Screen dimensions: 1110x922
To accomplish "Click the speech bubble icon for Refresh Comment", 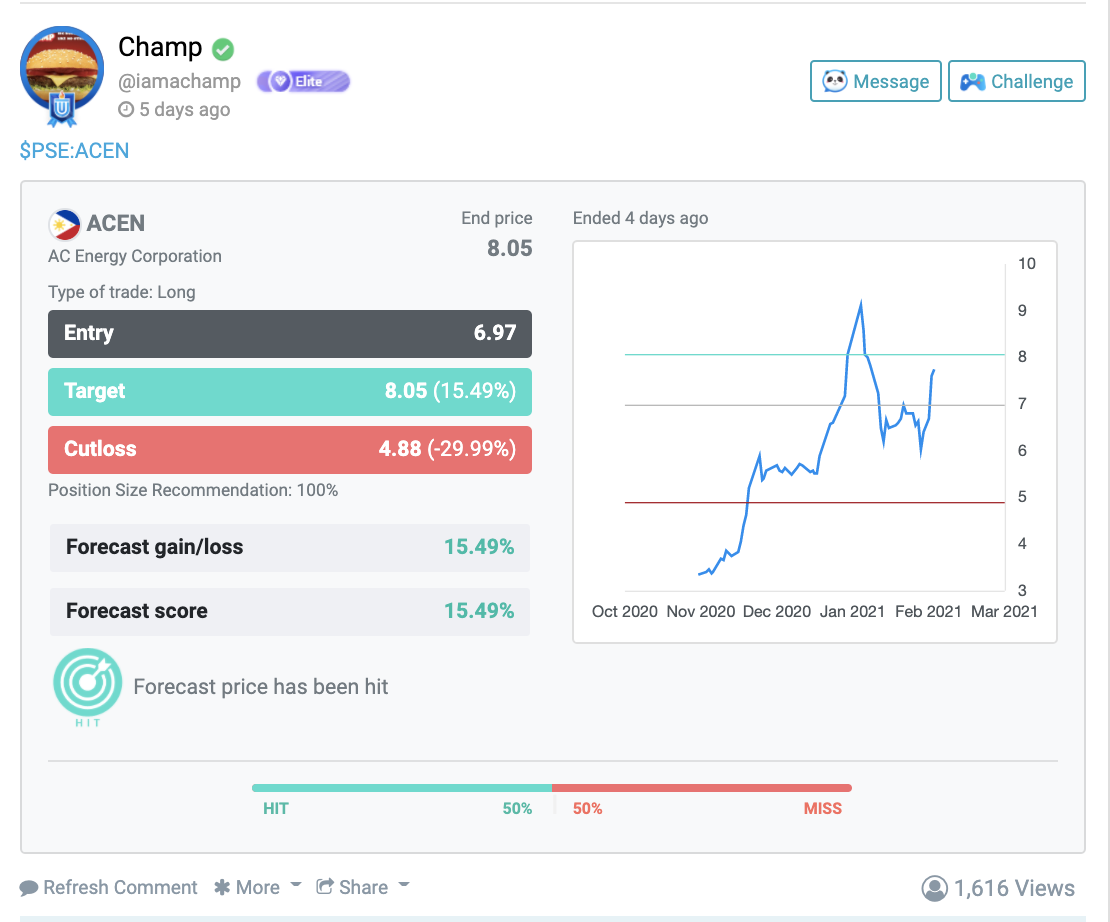I will [29, 888].
